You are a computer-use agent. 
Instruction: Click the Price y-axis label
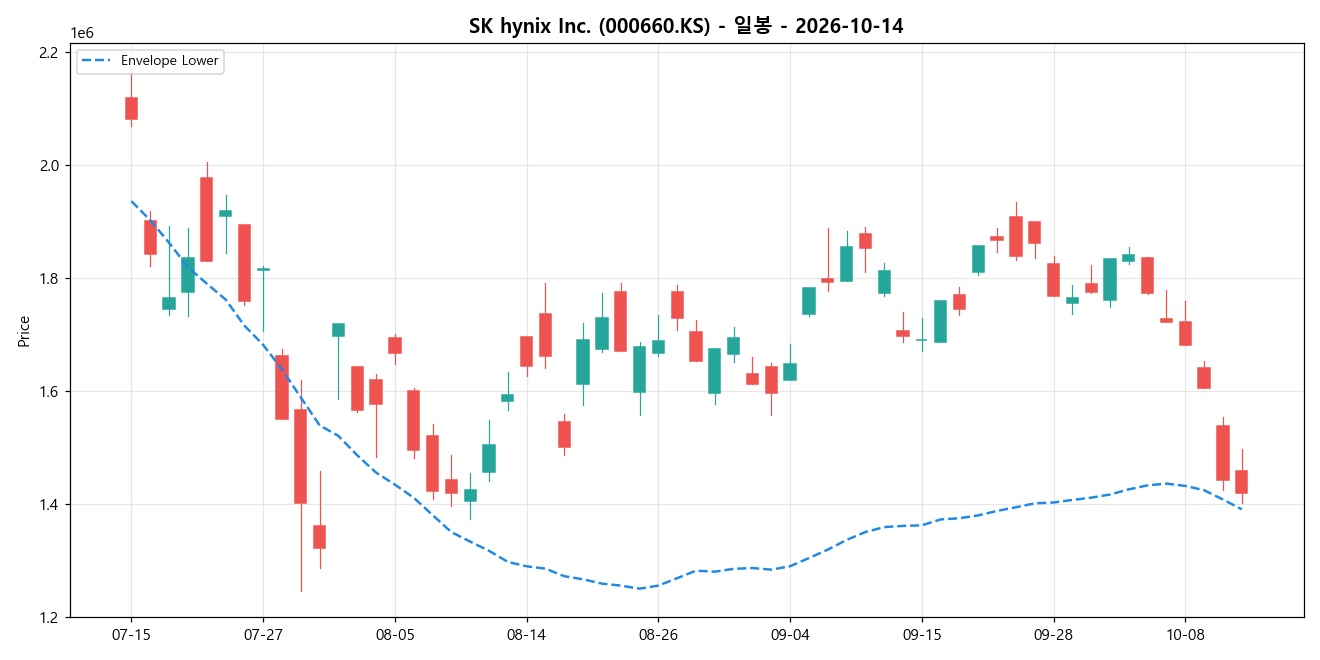tap(24, 331)
